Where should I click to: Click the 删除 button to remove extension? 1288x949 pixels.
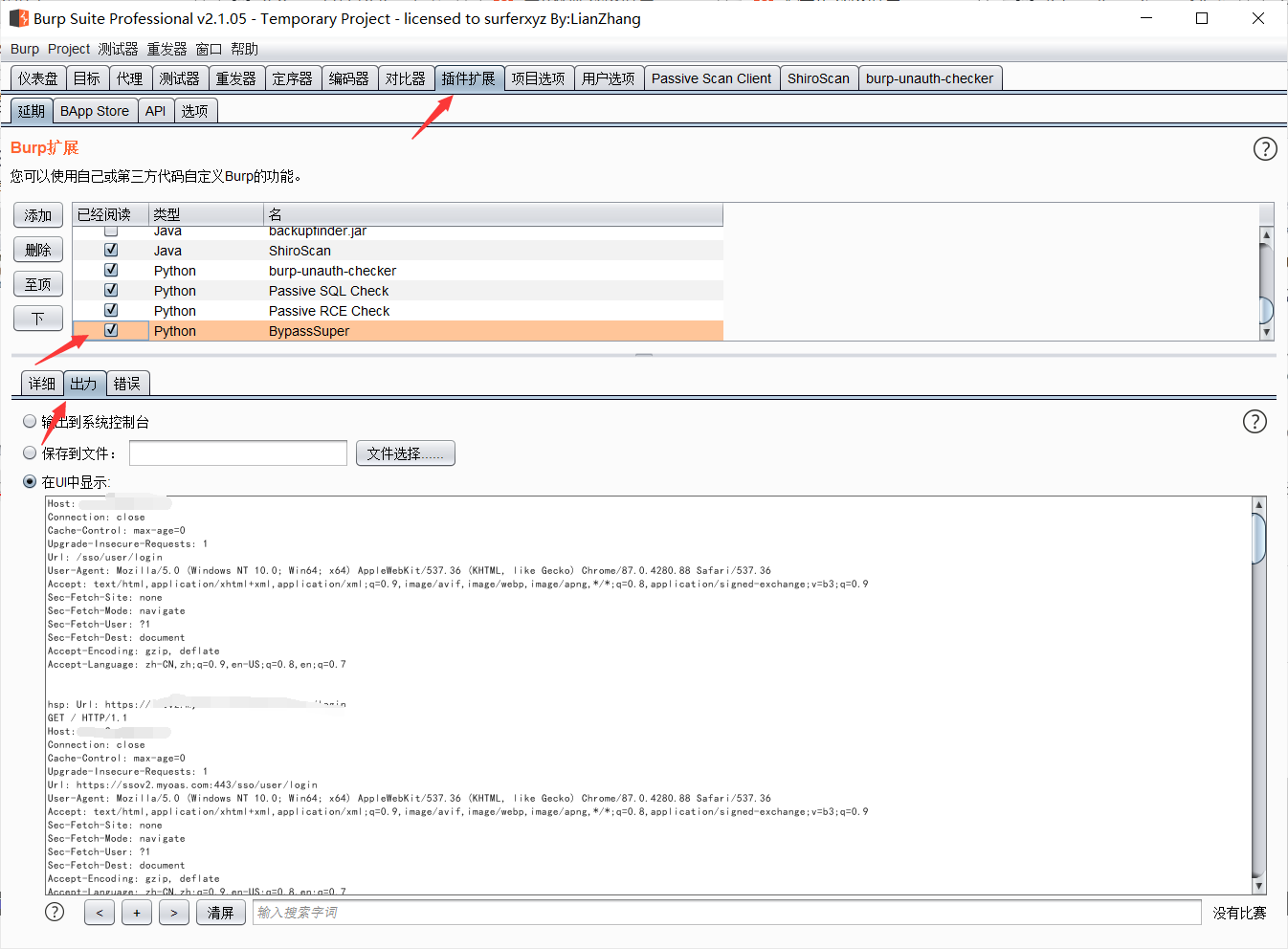(38, 250)
